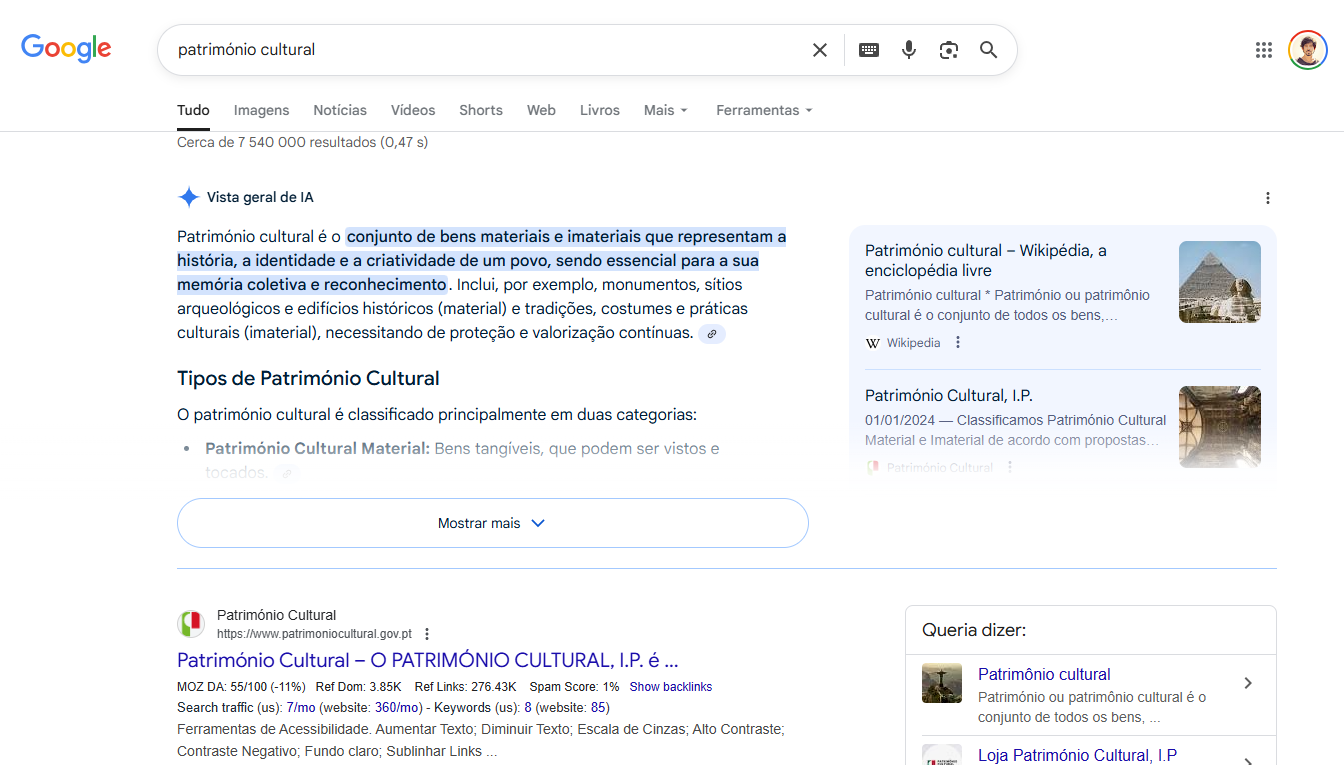Click the https://www.patrimoniocultural.gov.pt URL text
The width and height of the screenshot is (1344, 765).
tap(314, 634)
